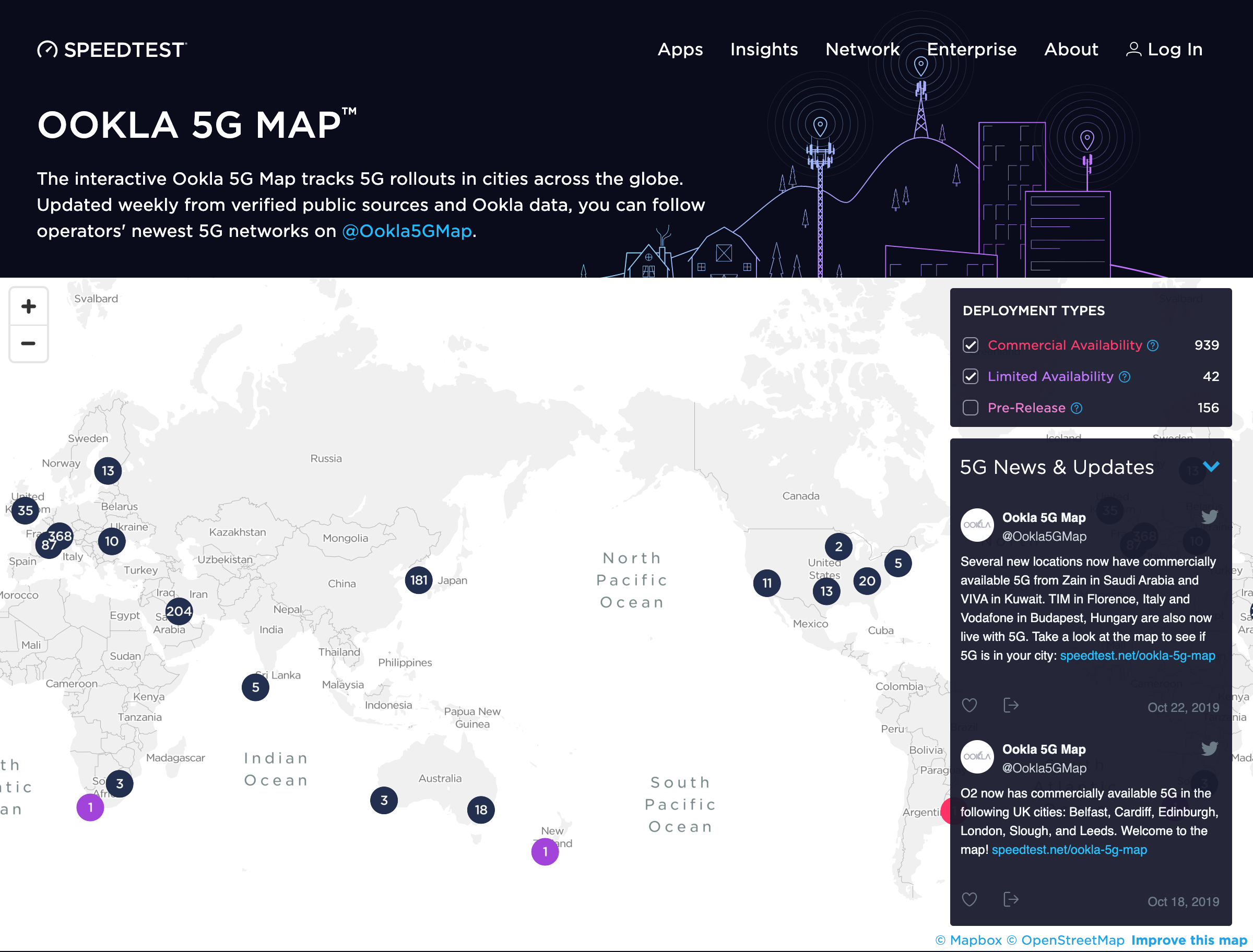Open the Network menu
The image size is (1253, 952).
click(x=862, y=50)
